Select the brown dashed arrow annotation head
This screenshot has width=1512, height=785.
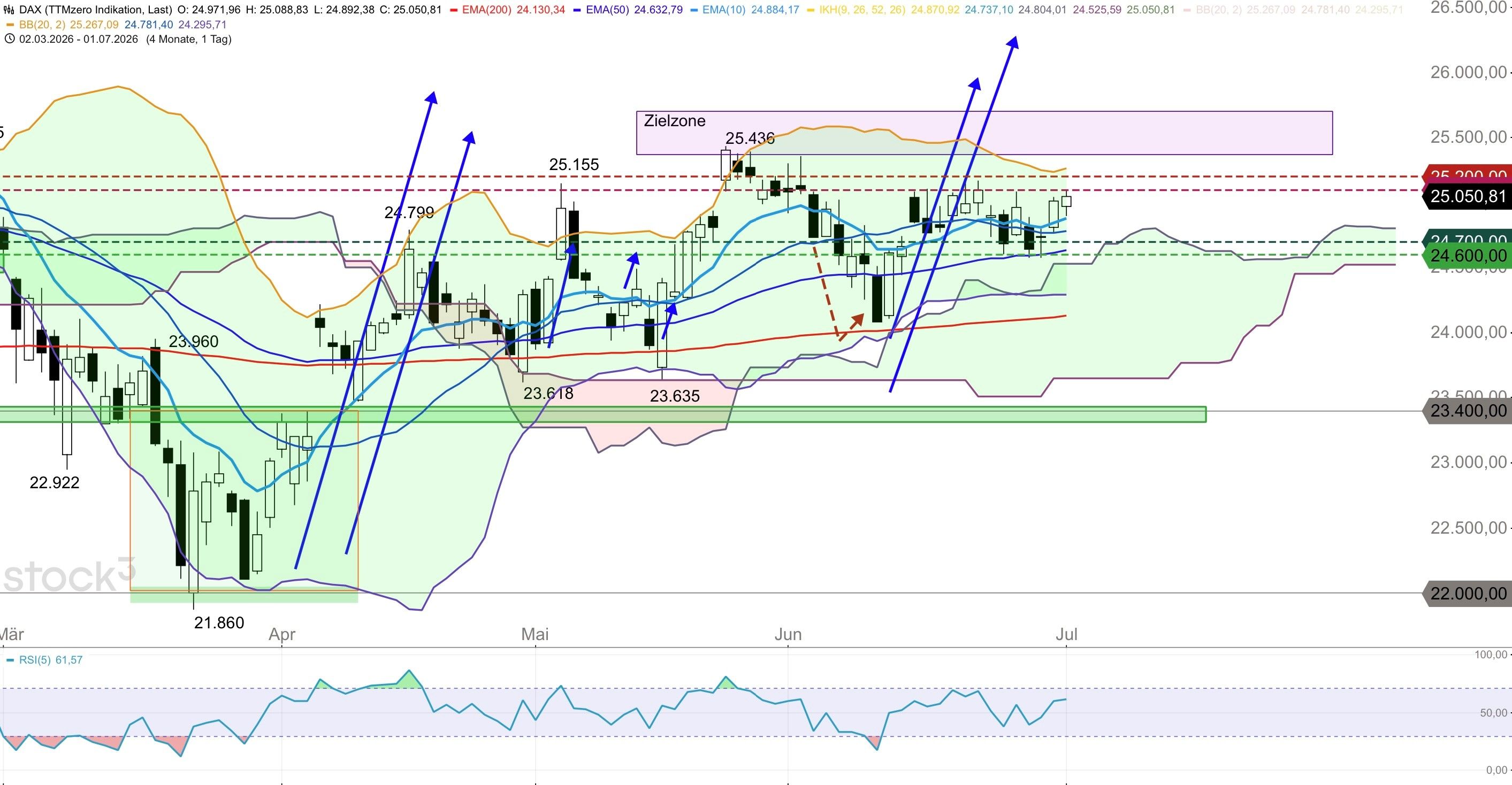click(858, 320)
